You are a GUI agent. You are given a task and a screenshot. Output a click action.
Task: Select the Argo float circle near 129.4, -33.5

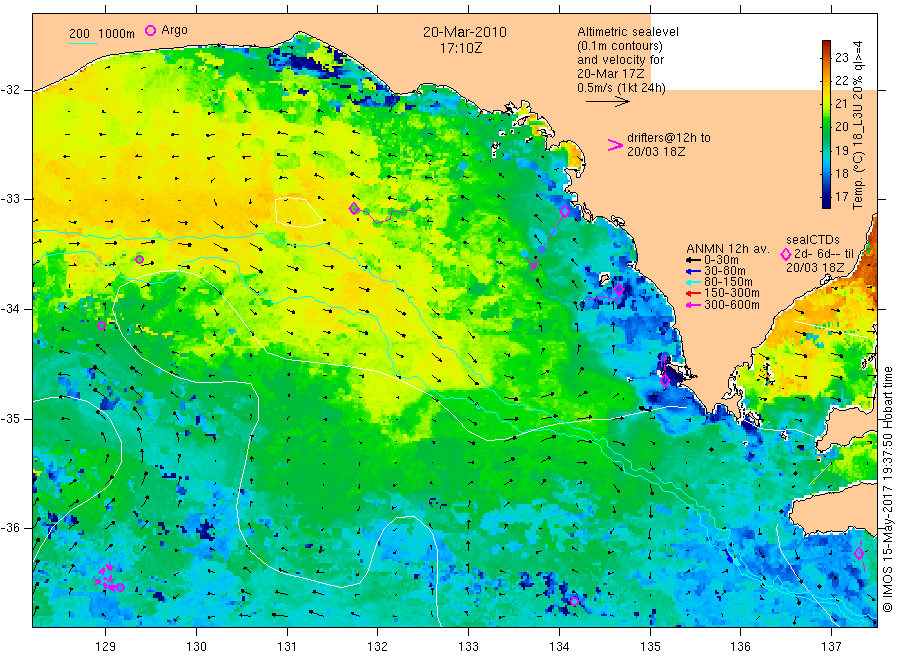point(139,259)
